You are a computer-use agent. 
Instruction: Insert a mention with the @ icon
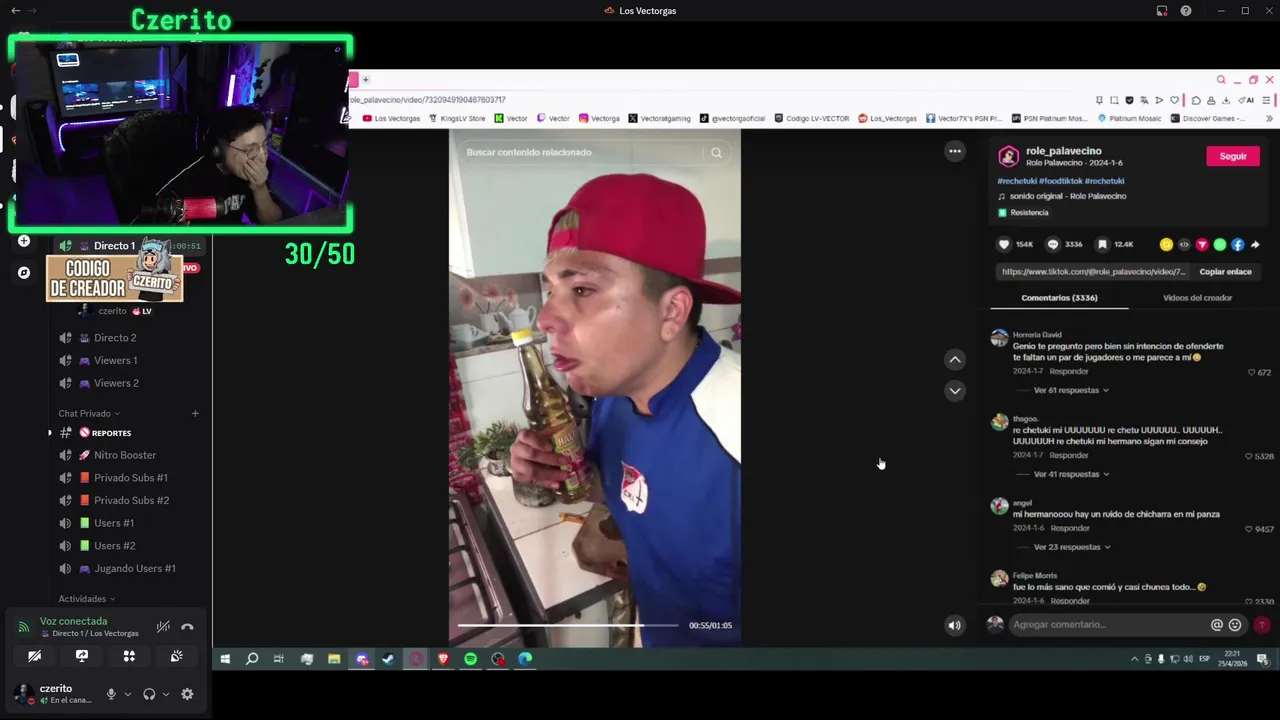1217,625
